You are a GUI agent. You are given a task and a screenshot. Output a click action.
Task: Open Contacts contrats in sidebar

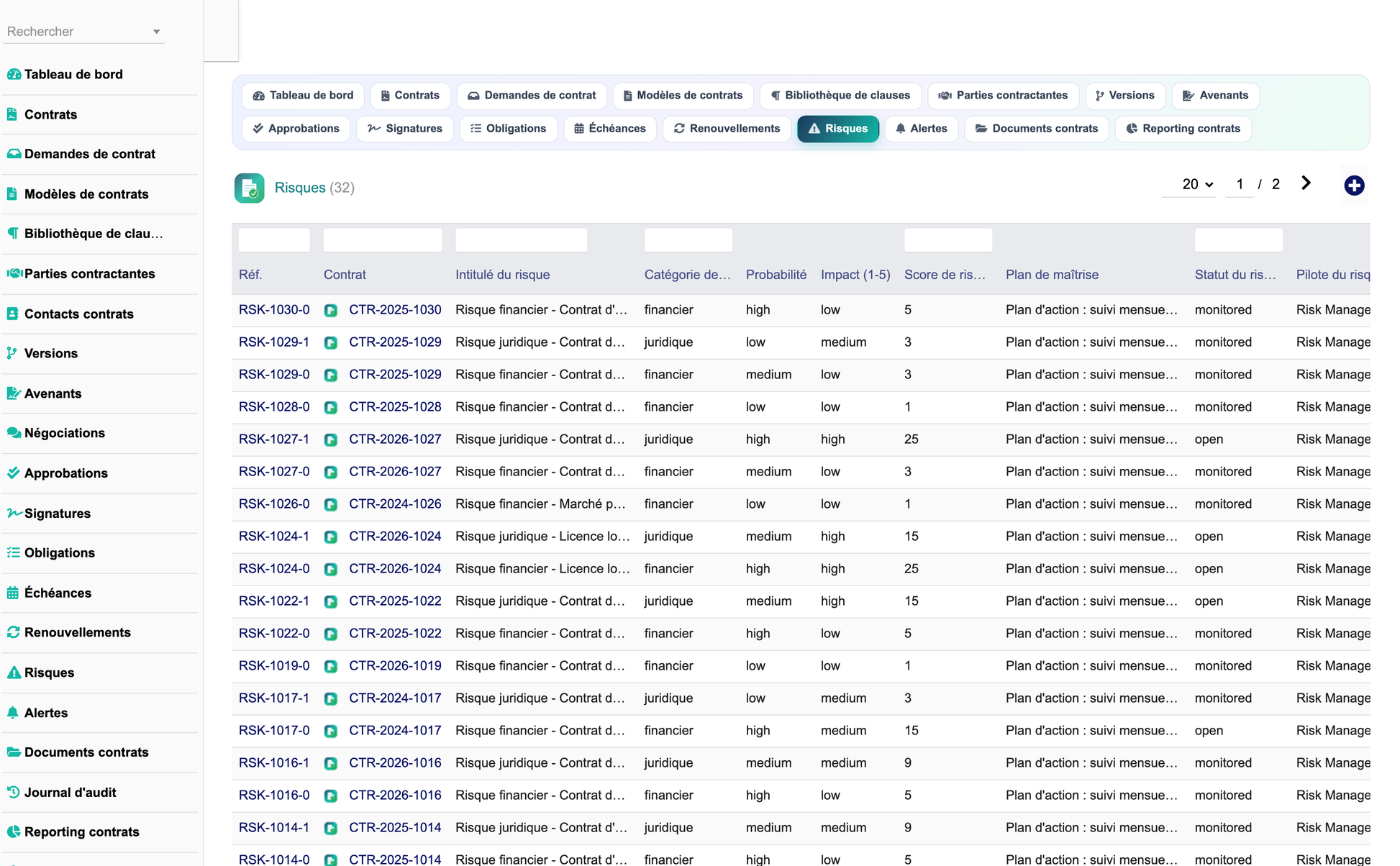pos(79,314)
